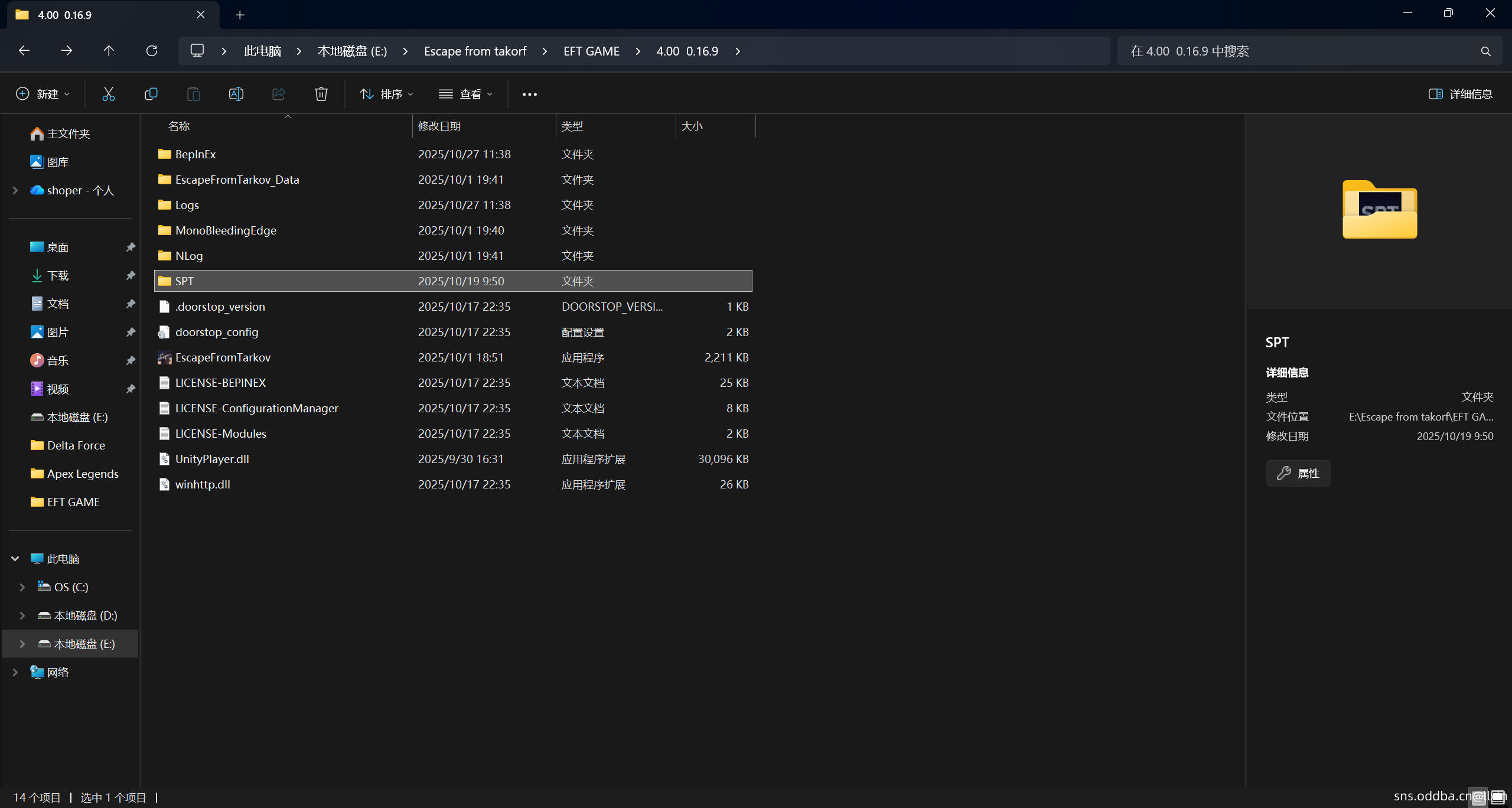Unpin 桌面 from quick access
Screen dimensions: 1512x808
131,247
